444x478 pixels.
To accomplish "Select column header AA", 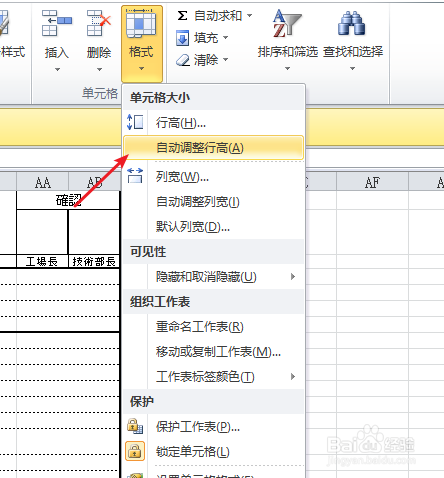I will tap(42, 182).
